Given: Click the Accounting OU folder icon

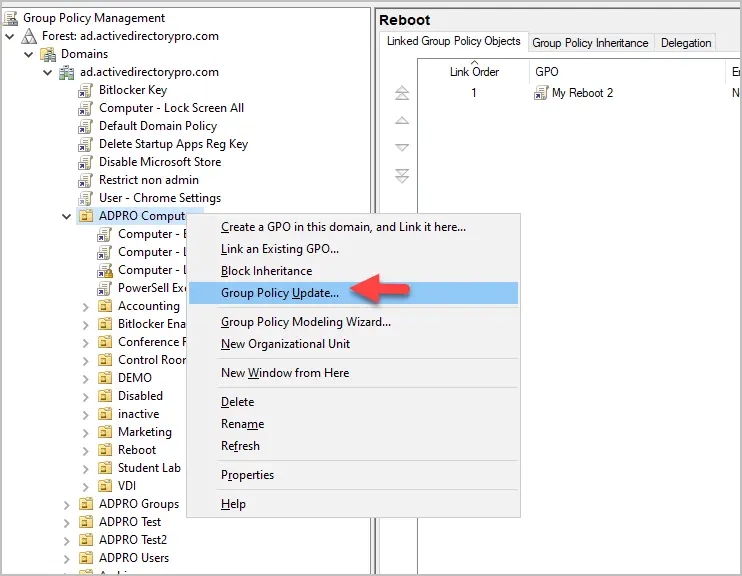Looking at the screenshot, I should coord(105,306).
